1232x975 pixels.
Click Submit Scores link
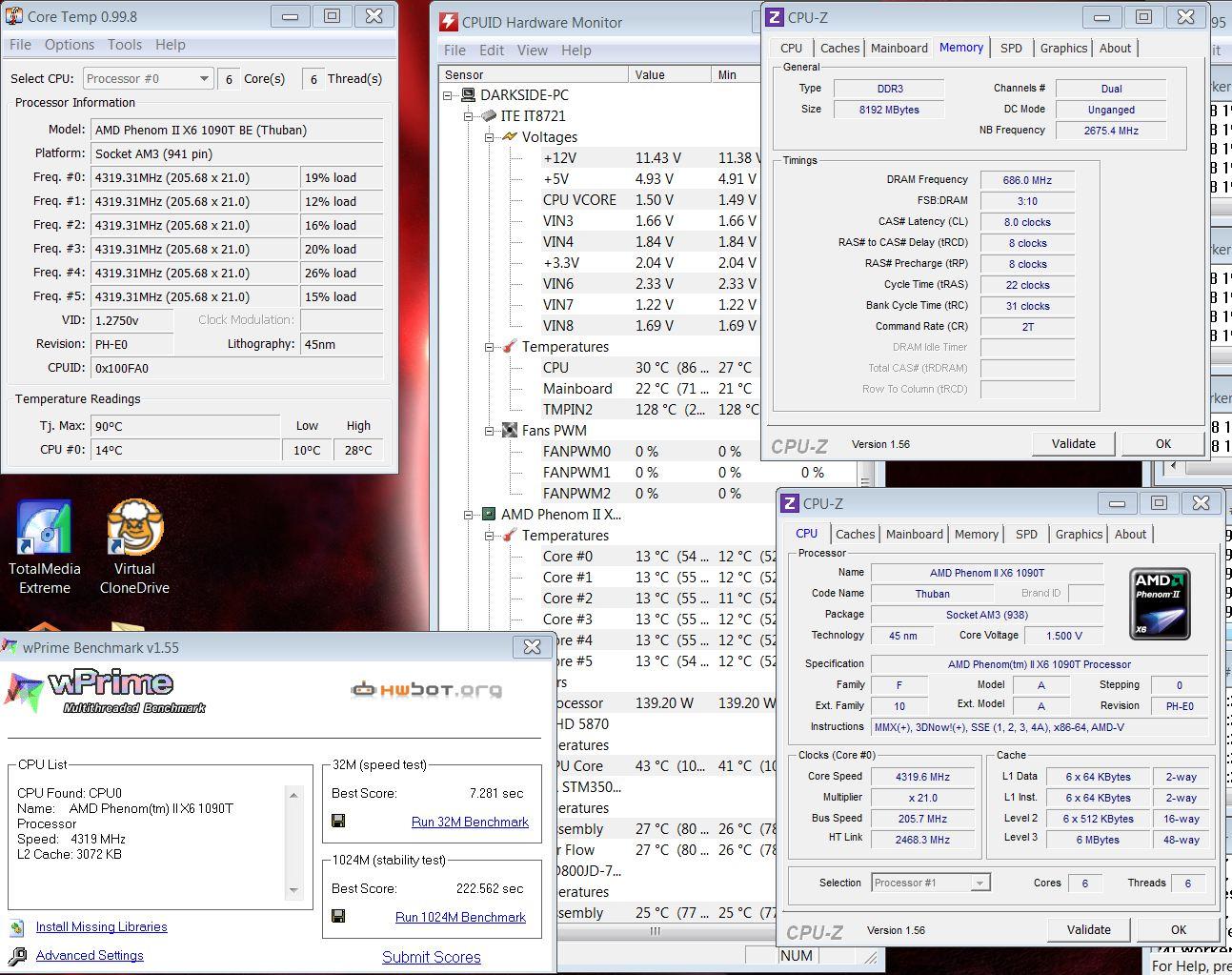[432, 957]
